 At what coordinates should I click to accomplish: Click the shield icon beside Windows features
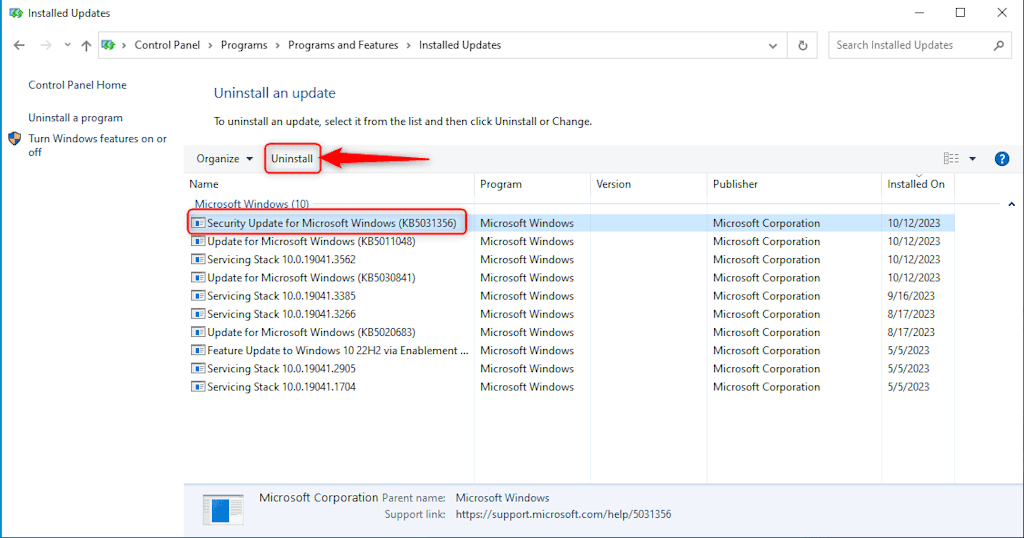point(14,139)
